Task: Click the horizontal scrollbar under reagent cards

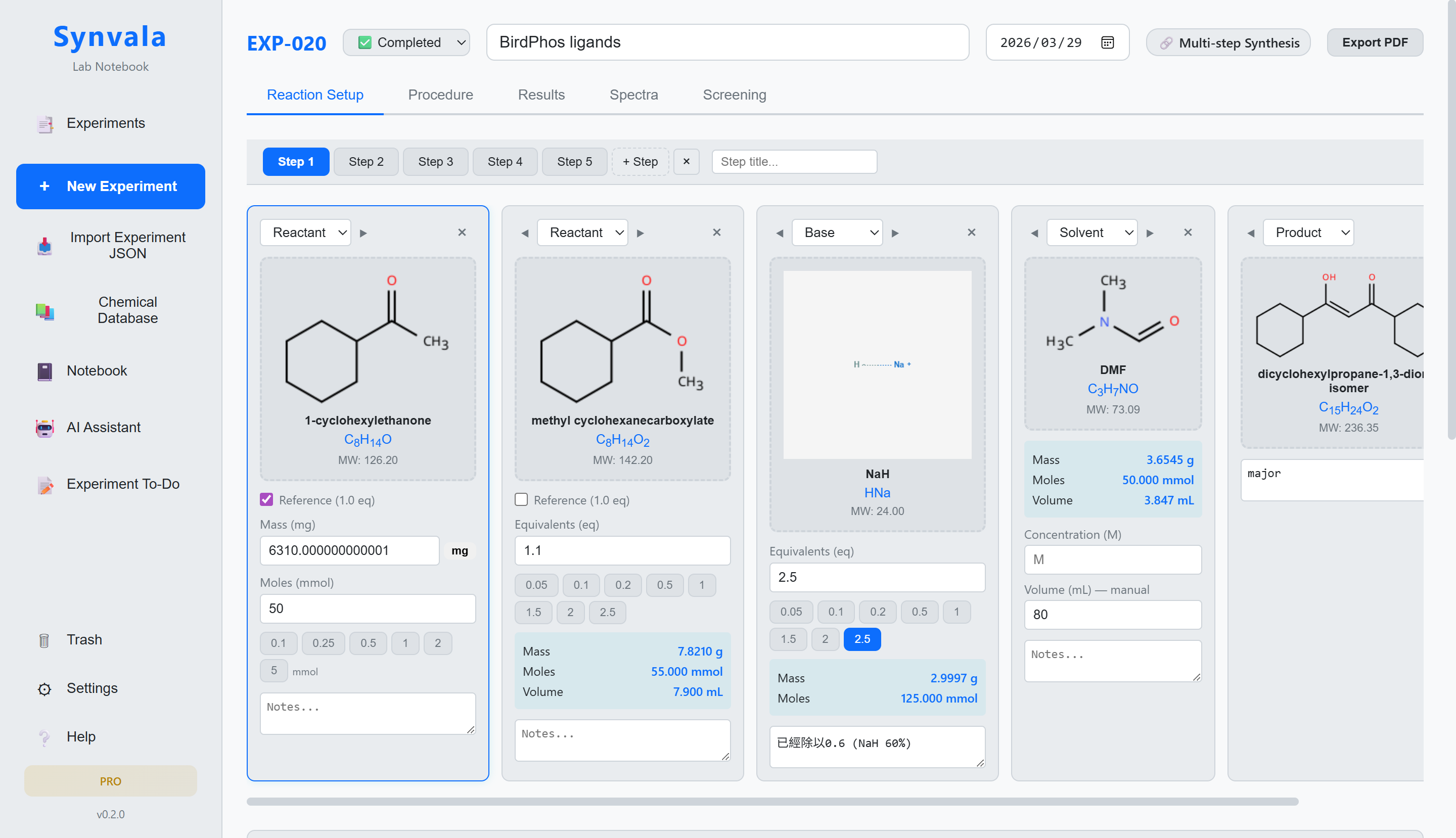Action: (772, 802)
